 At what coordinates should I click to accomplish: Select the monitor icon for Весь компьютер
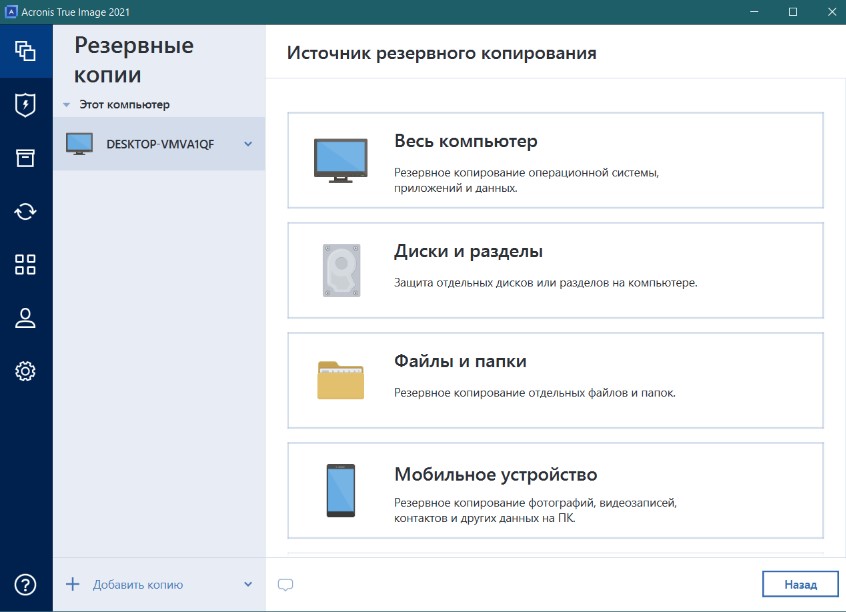click(341, 159)
